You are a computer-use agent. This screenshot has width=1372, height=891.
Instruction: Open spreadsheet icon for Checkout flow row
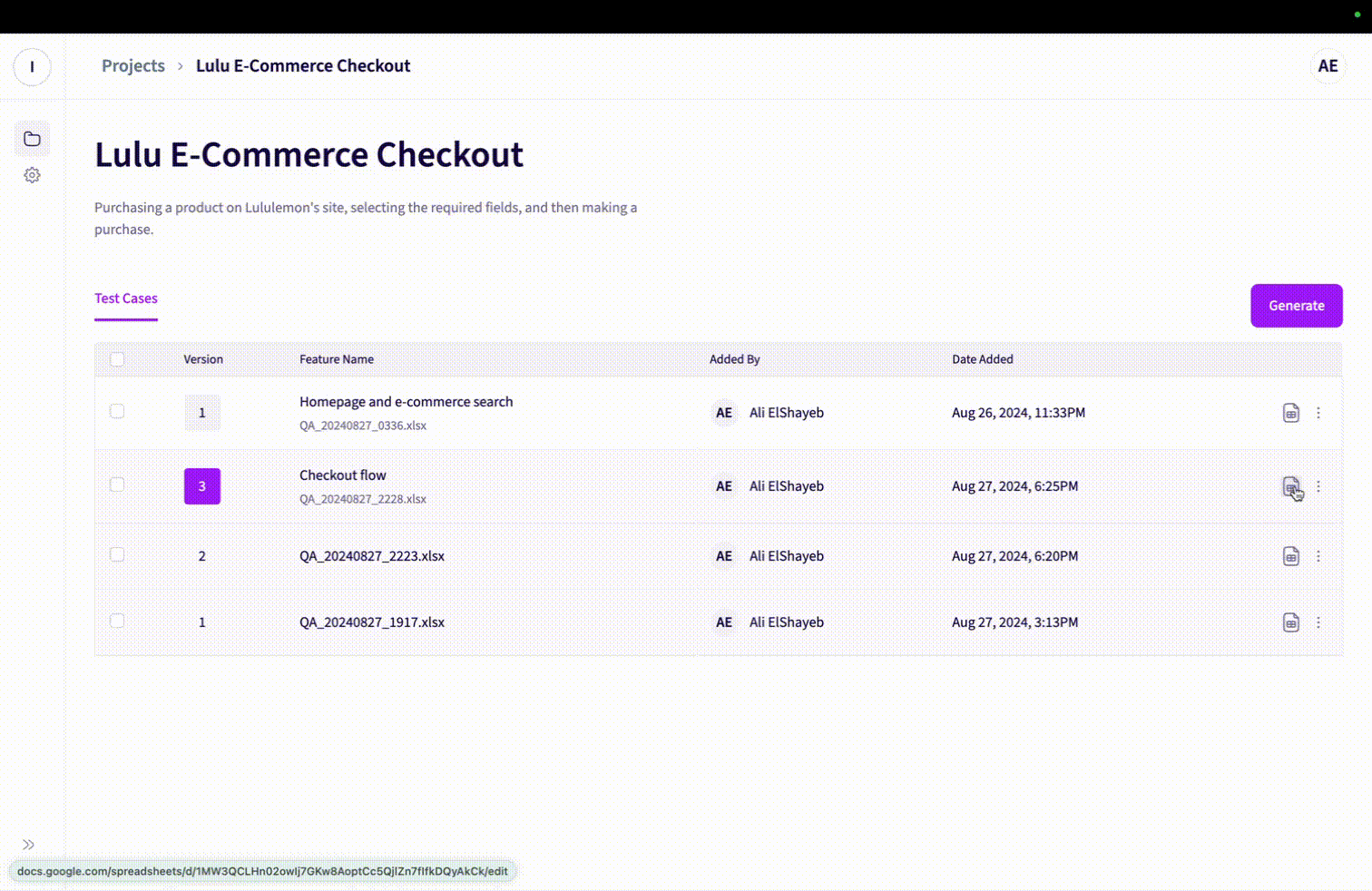1290,486
